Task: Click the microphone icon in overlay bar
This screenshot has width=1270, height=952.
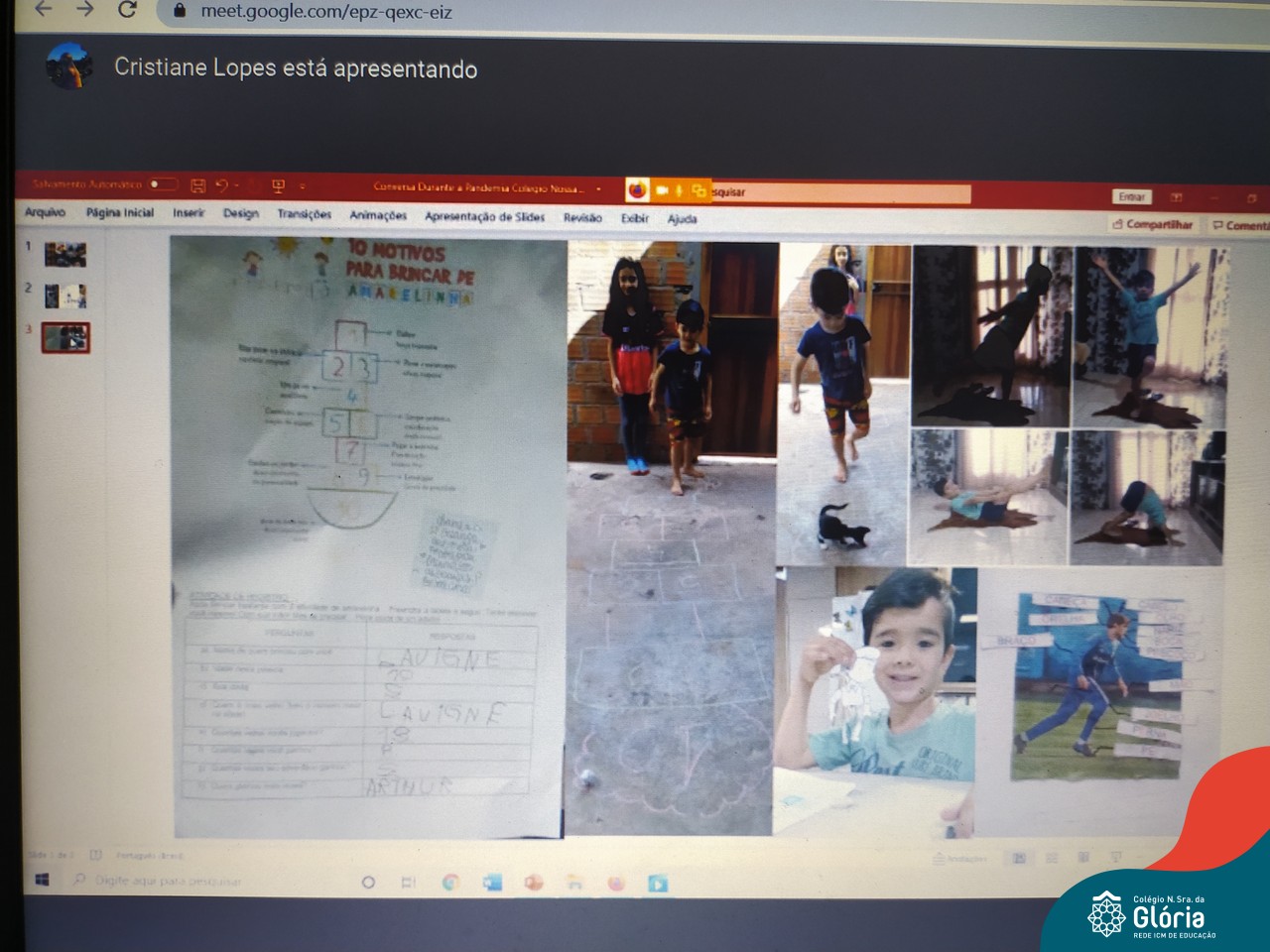Action: (x=680, y=190)
